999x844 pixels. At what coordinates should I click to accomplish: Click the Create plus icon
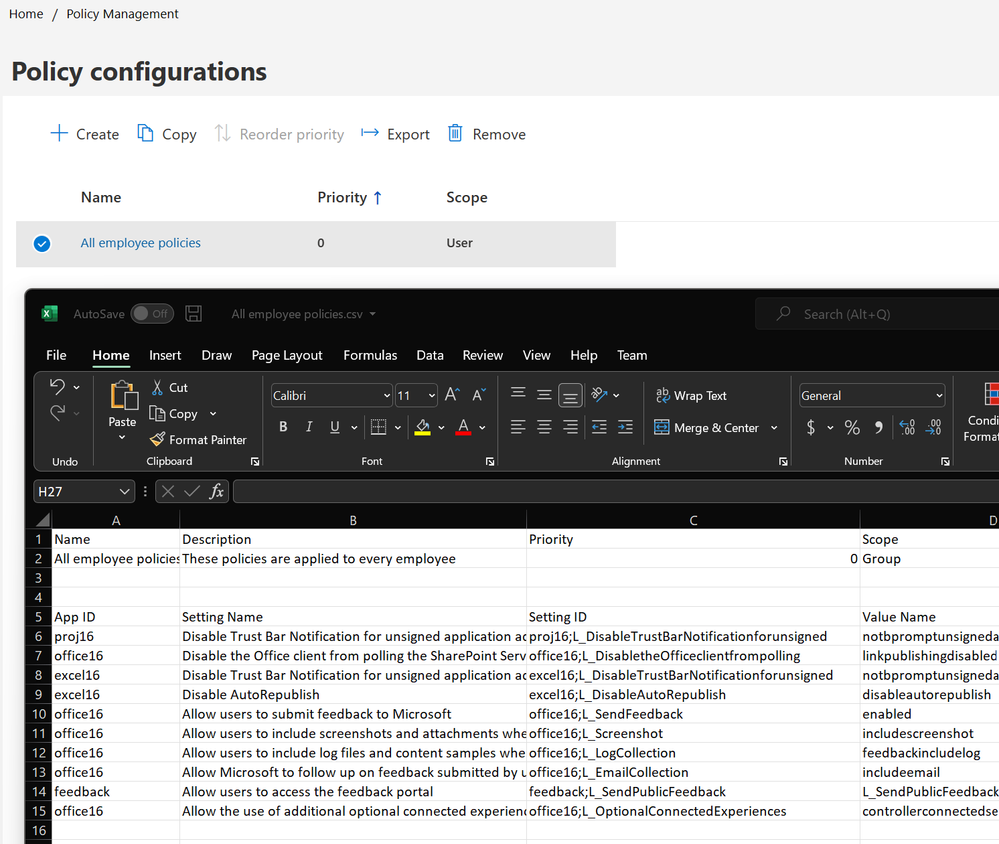[59, 133]
